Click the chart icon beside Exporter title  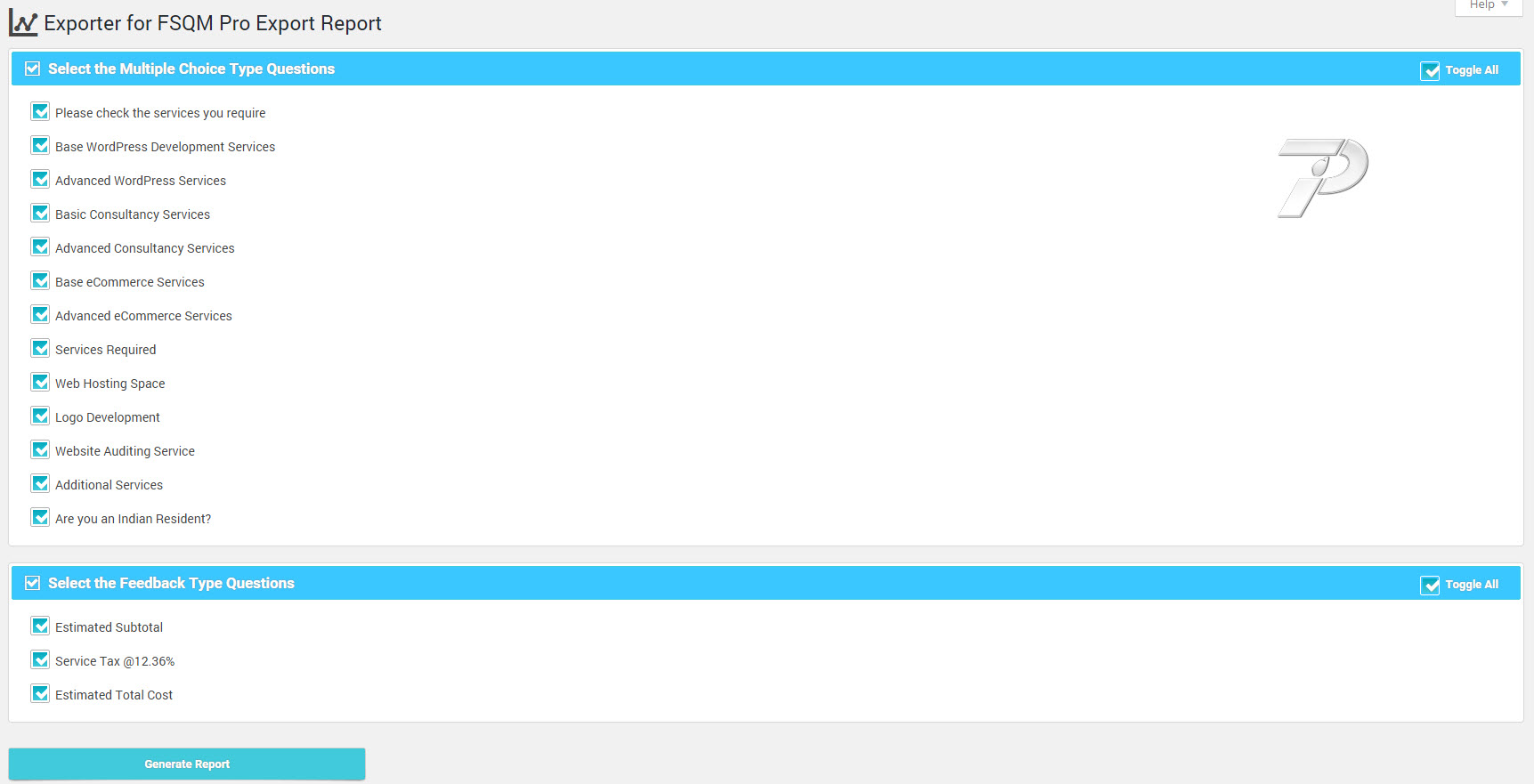click(x=23, y=24)
